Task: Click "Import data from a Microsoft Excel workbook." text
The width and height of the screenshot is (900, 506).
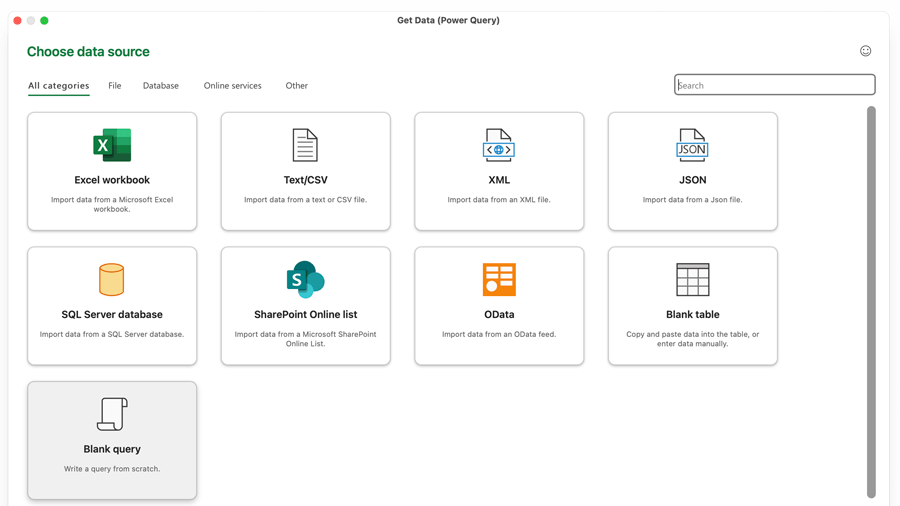Action: pos(112,204)
